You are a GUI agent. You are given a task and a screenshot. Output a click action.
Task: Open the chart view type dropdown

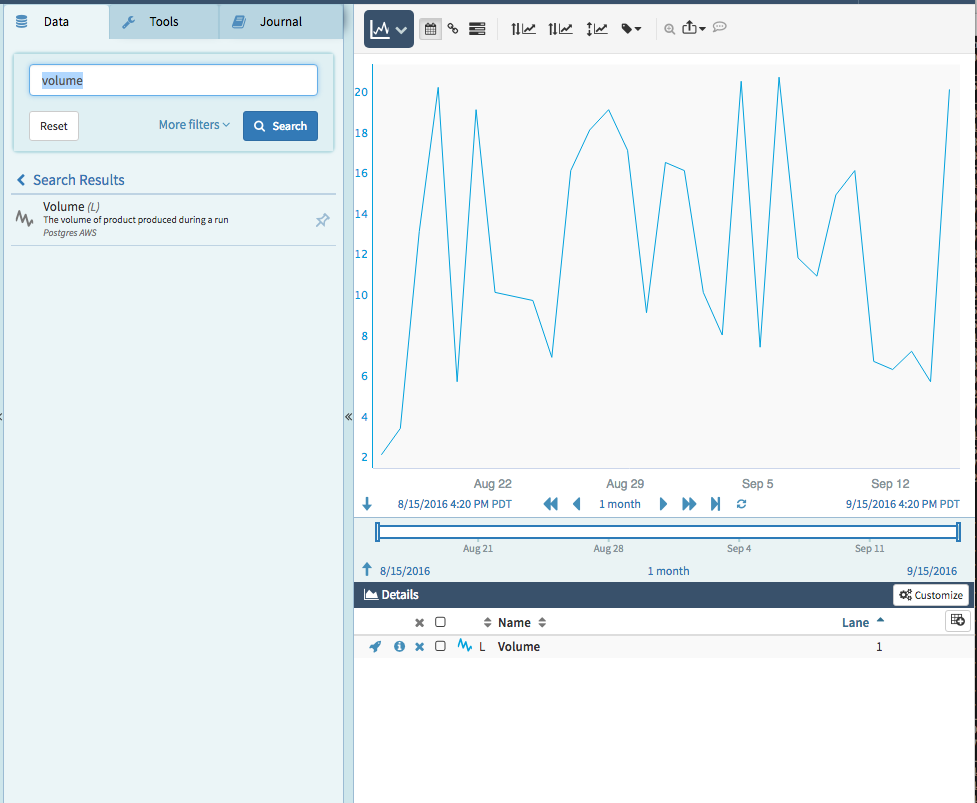388,30
